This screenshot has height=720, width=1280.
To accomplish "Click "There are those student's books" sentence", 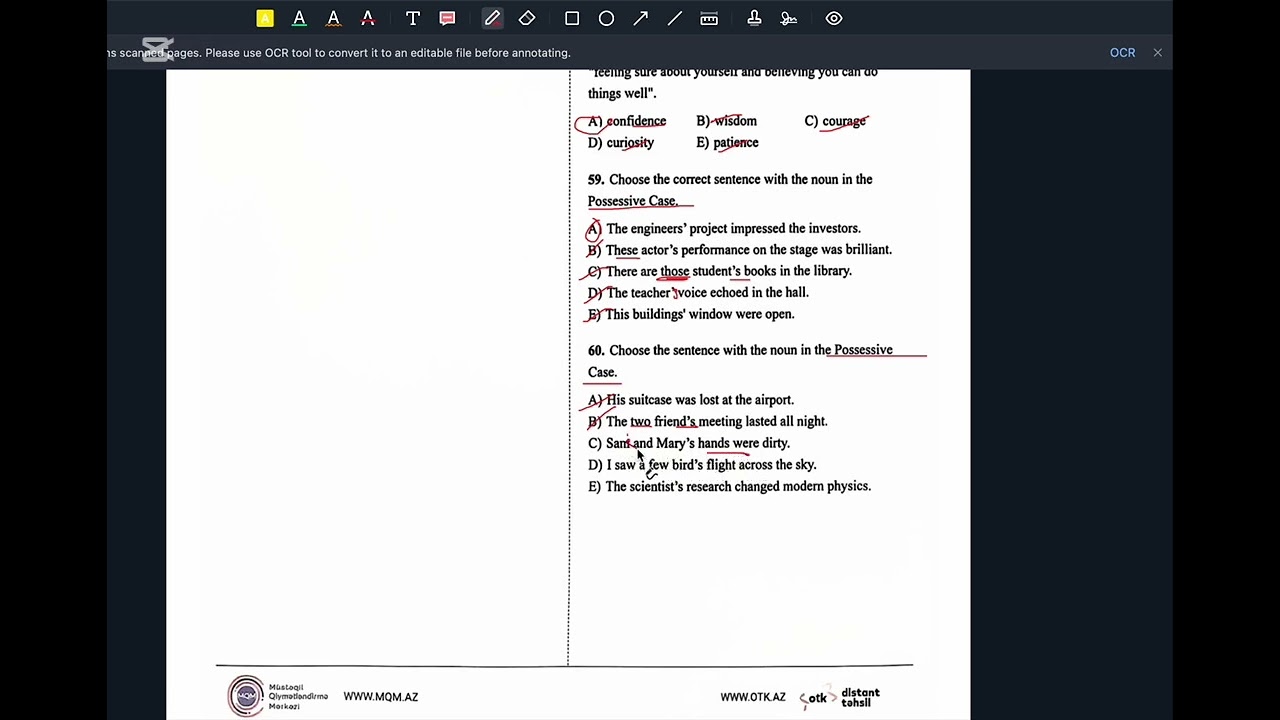I will (720, 271).
